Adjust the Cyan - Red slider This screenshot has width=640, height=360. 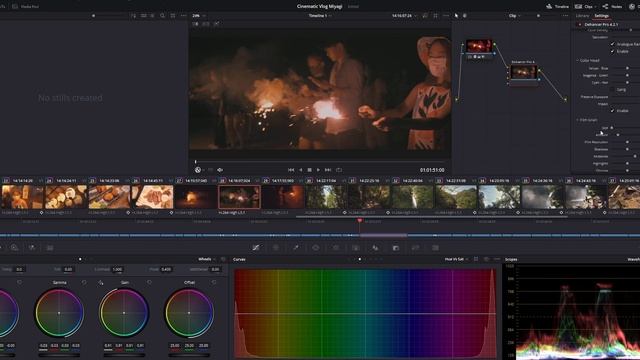click(627, 82)
